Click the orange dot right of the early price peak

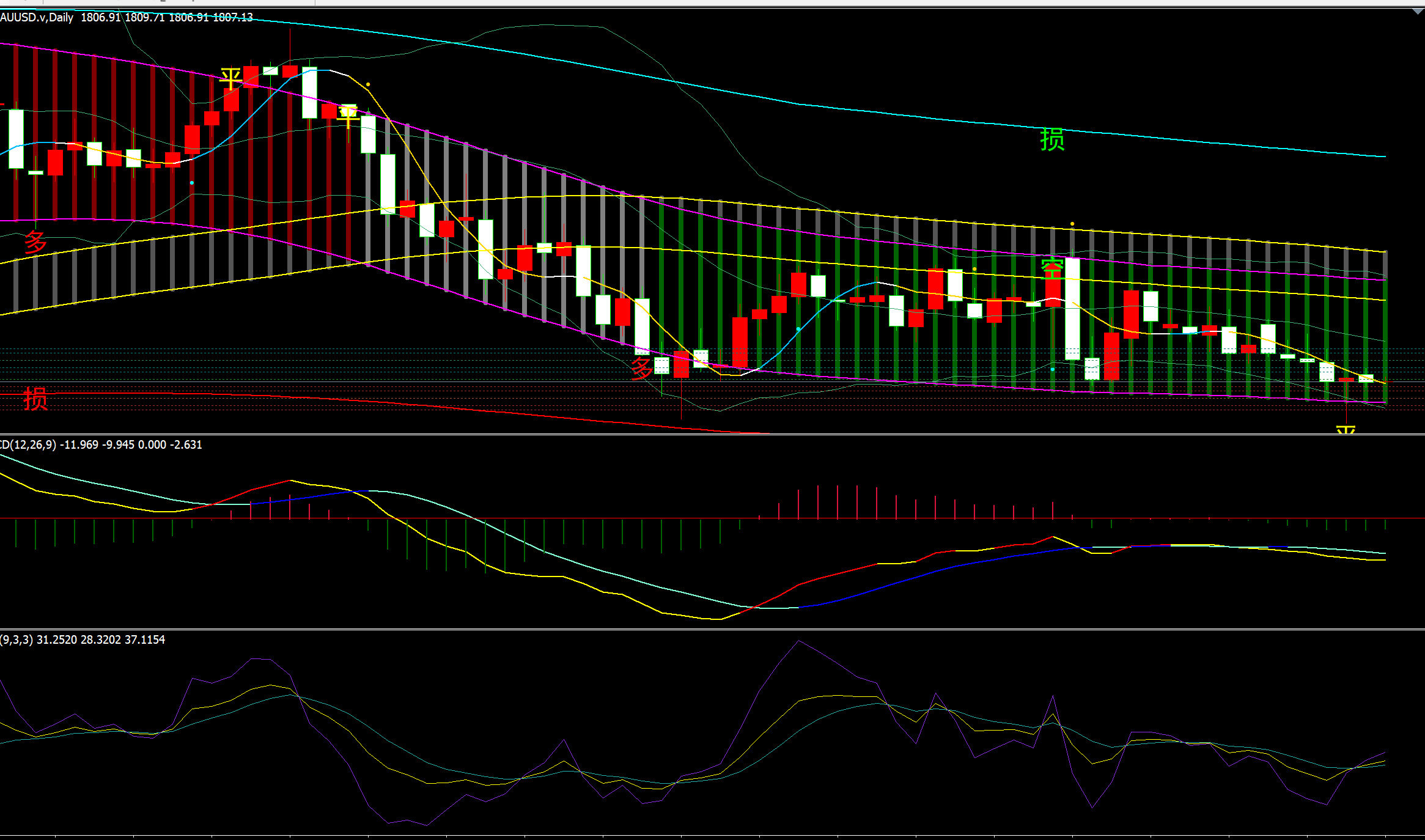tap(367, 84)
